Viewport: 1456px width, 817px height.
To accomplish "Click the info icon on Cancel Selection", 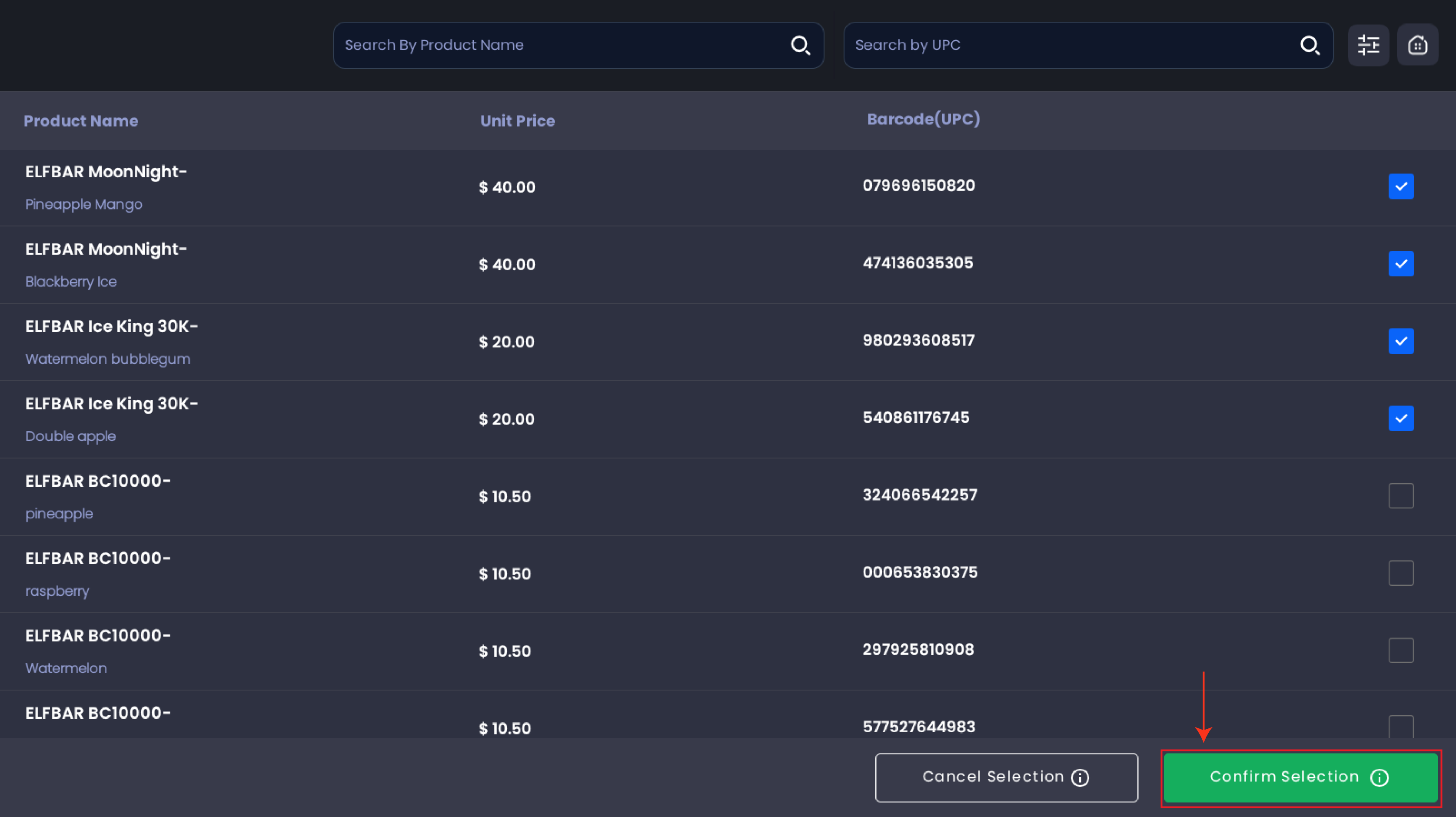I will coord(1080,777).
